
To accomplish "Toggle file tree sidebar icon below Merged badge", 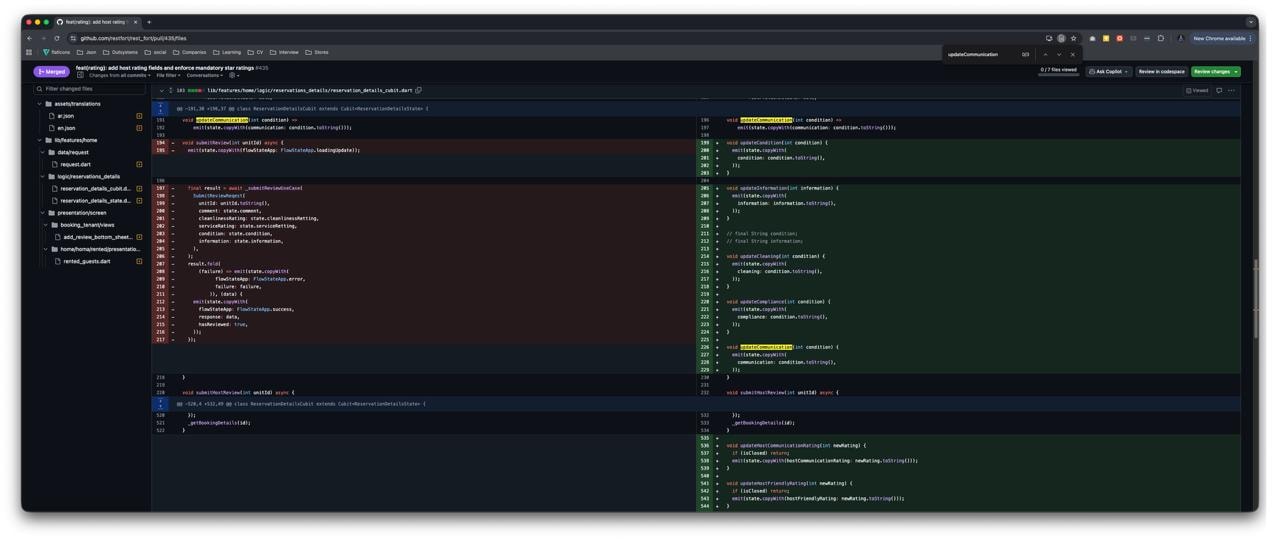I will (x=80, y=75).
